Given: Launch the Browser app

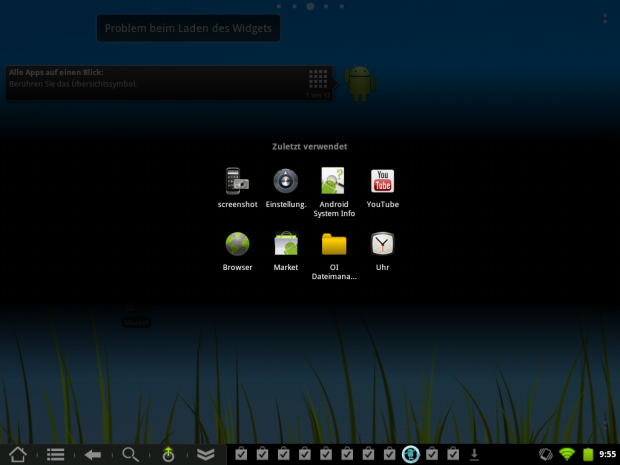Looking at the screenshot, I should point(237,251).
